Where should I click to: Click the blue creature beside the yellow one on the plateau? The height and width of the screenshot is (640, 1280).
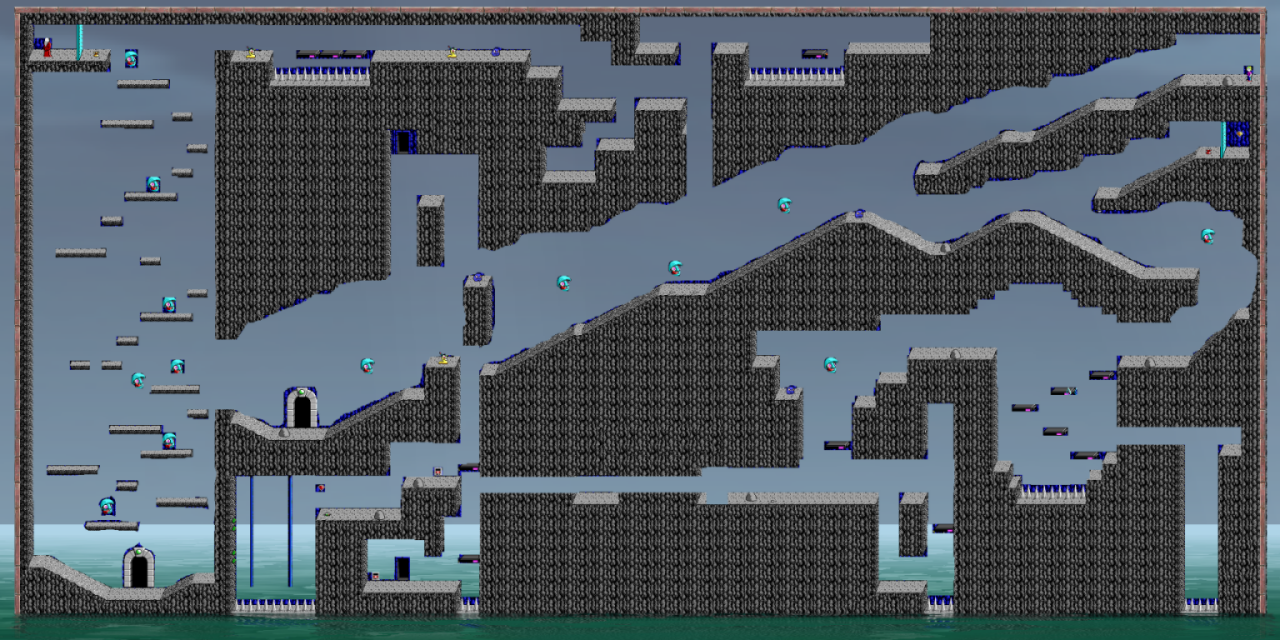pyautogui.click(x=496, y=52)
